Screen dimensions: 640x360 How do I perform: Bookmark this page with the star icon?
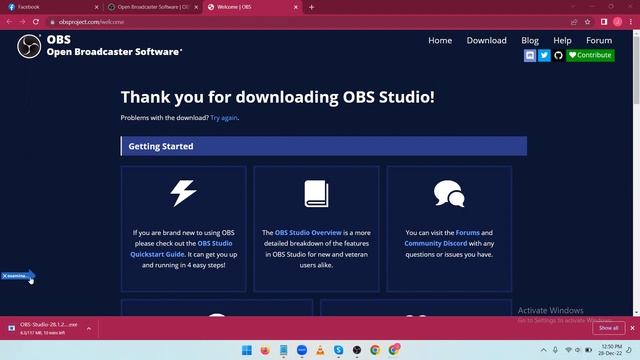pos(588,22)
